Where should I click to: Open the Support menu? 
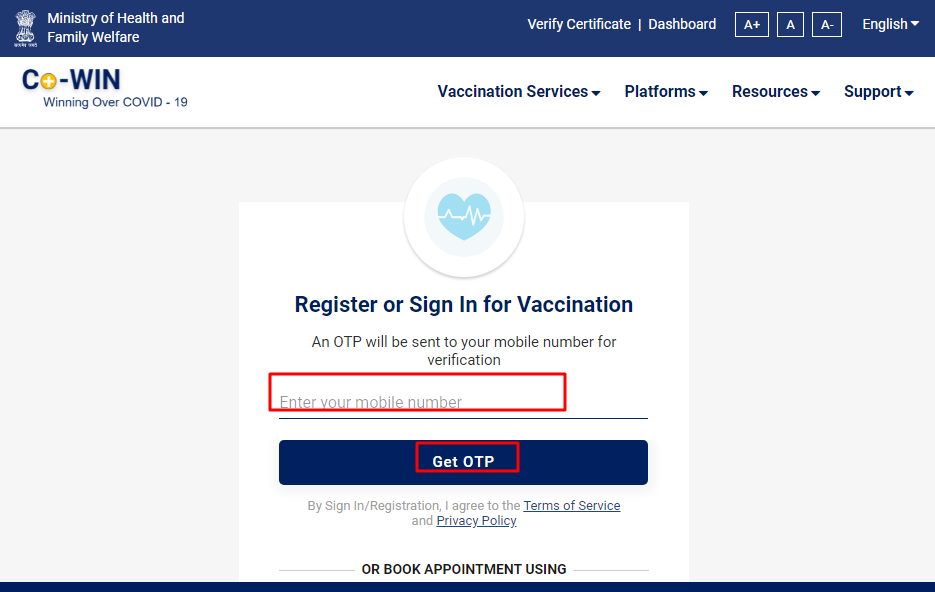point(878,92)
